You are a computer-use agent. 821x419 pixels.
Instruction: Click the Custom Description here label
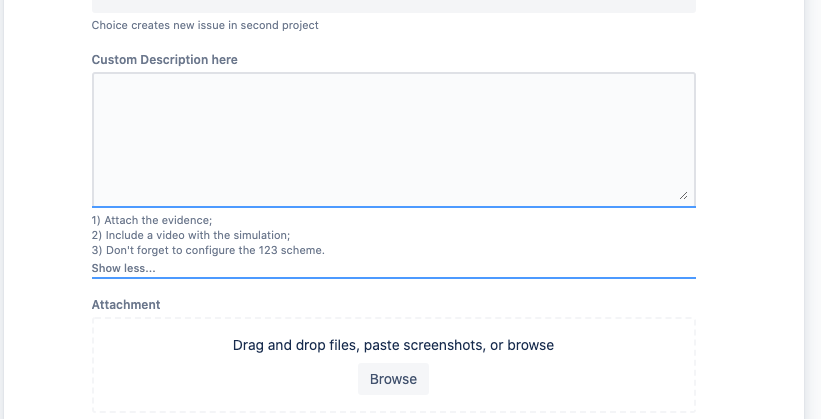164,60
